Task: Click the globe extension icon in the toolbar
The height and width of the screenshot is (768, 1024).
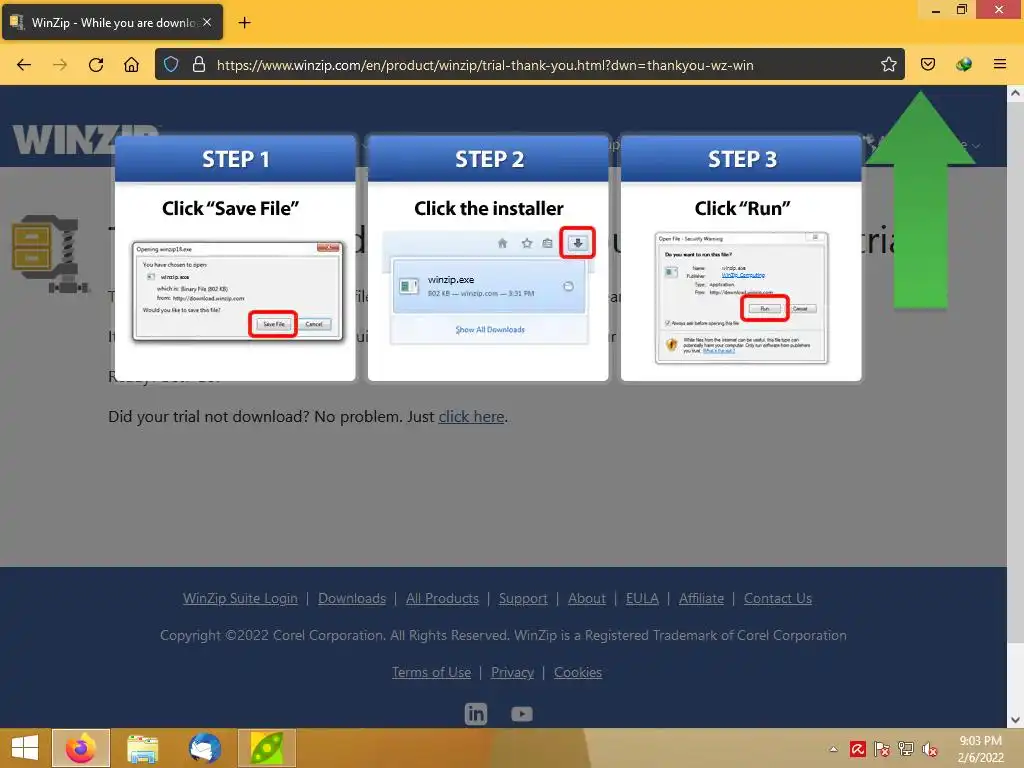Action: [964, 64]
